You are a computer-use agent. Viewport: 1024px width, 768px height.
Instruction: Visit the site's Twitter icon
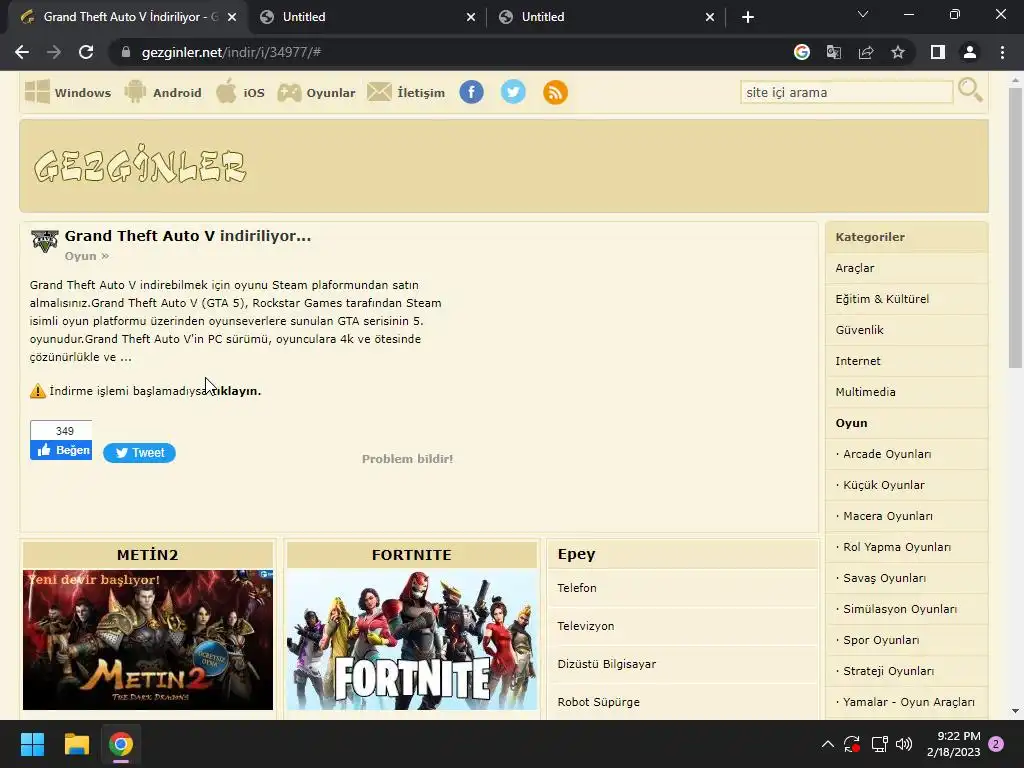tap(513, 92)
